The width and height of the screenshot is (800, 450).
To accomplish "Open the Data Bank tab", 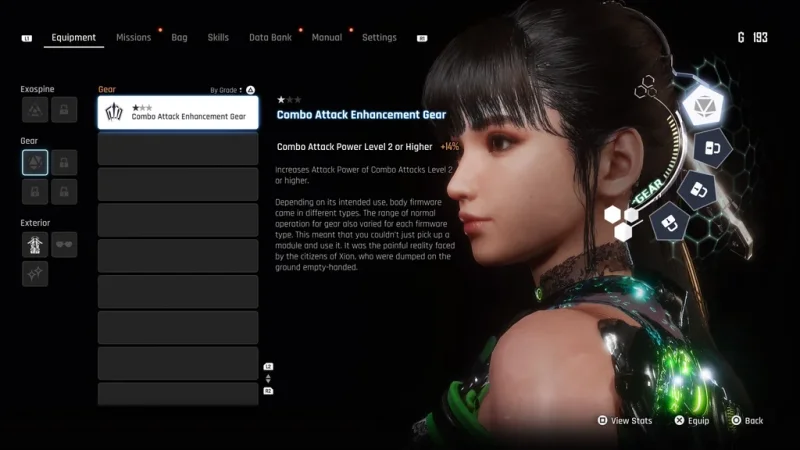I will (x=270, y=37).
